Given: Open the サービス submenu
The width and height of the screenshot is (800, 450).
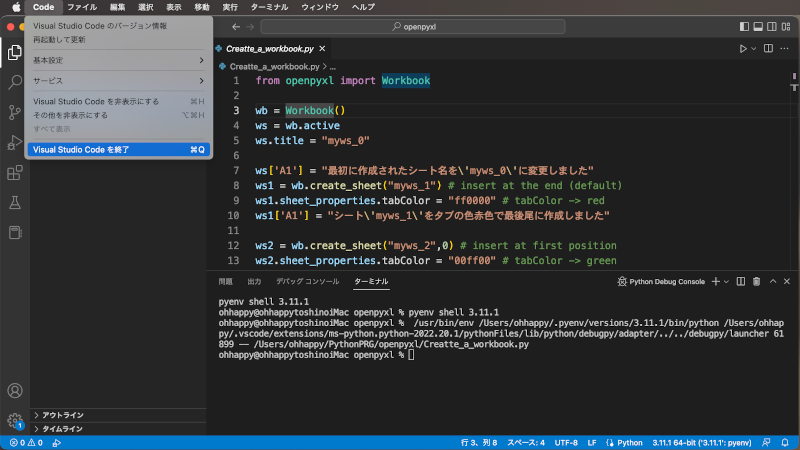Looking at the screenshot, I should [x=118, y=81].
